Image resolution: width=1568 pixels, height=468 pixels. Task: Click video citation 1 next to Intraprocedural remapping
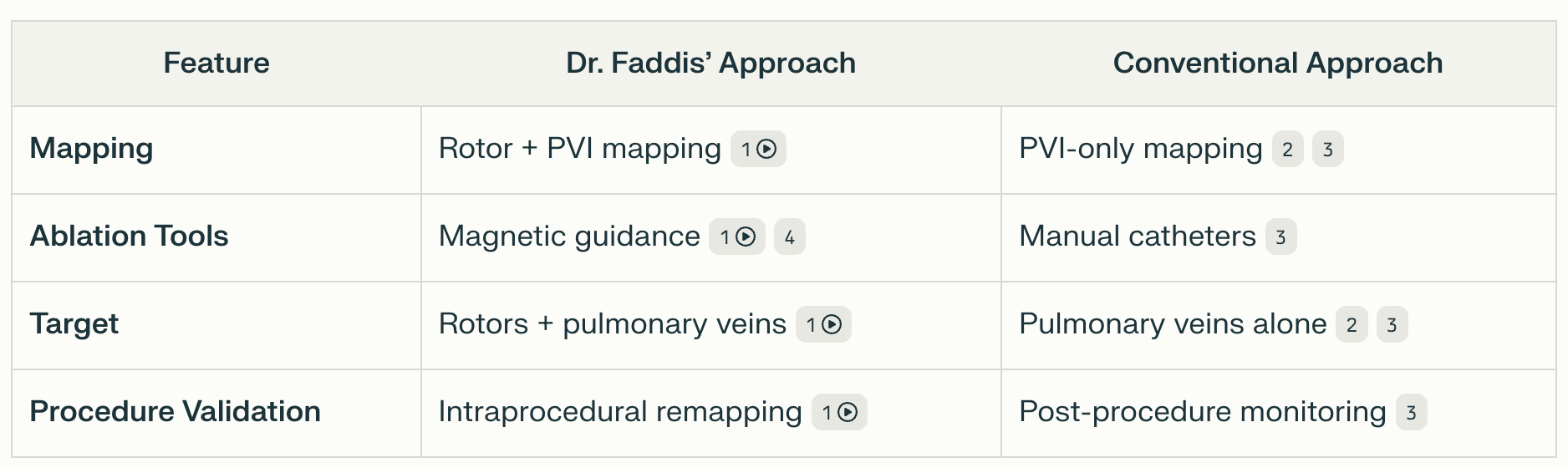tap(839, 413)
